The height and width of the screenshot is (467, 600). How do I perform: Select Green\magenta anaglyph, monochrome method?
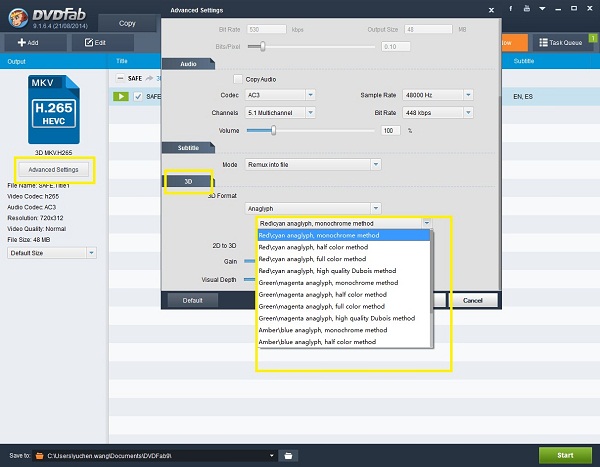(x=344, y=283)
